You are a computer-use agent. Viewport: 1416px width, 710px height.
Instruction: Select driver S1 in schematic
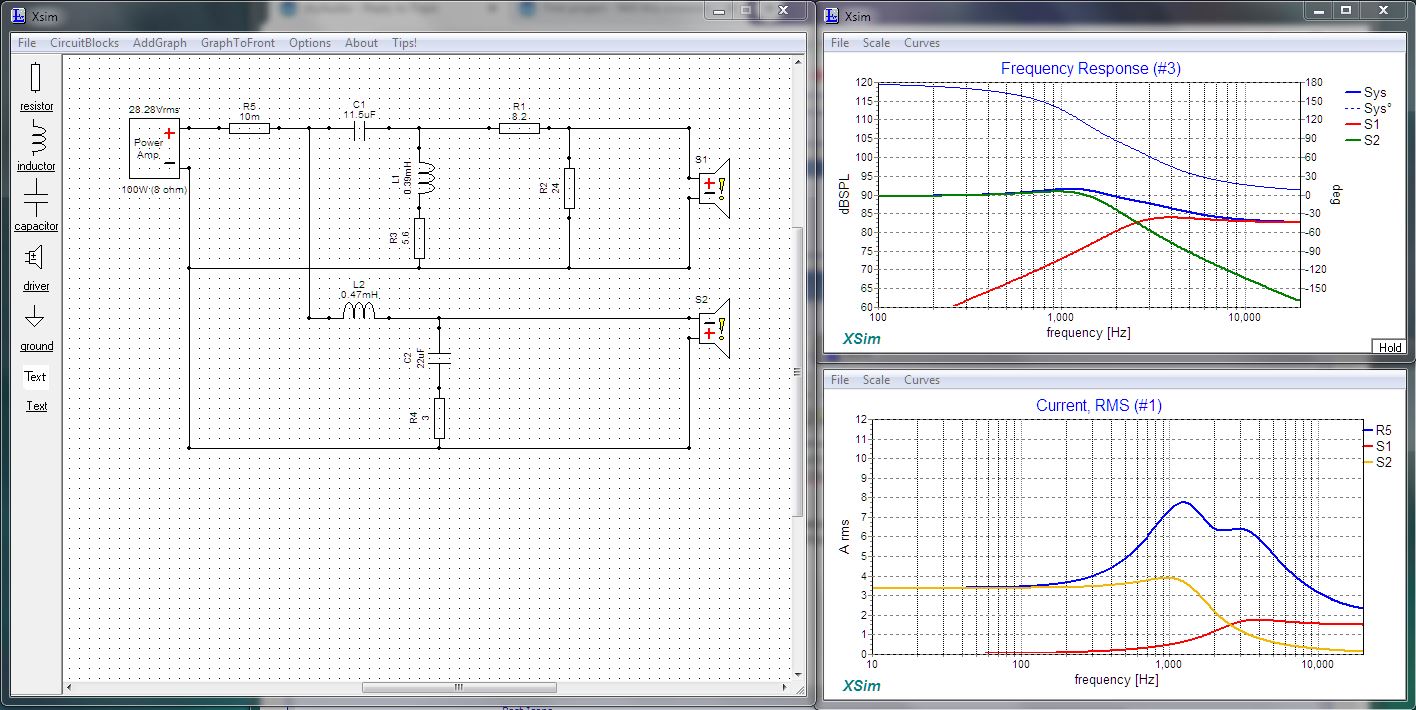click(716, 188)
